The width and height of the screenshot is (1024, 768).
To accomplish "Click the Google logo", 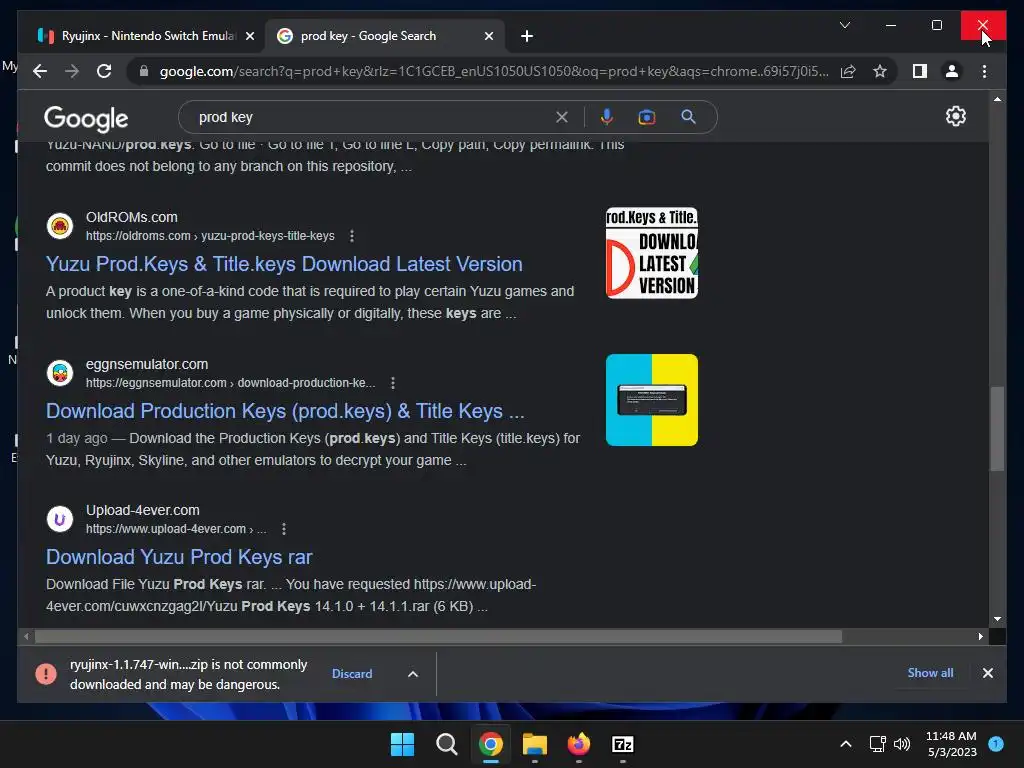I will (x=86, y=118).
